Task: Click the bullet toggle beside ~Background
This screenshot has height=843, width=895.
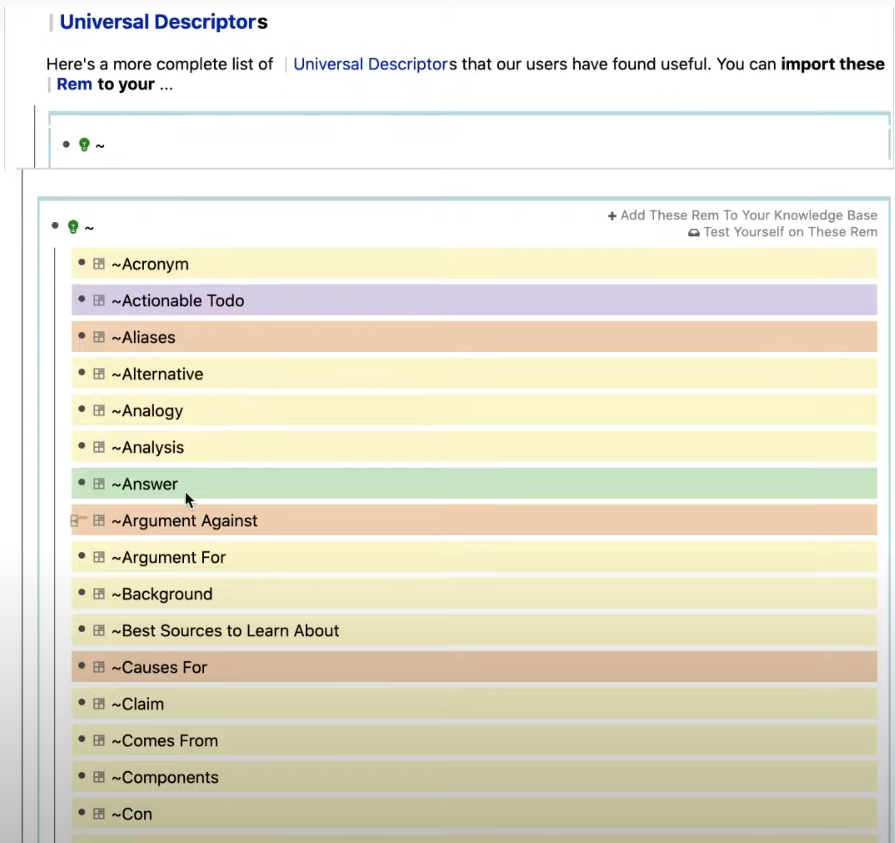Action: (x=81, y=593)
